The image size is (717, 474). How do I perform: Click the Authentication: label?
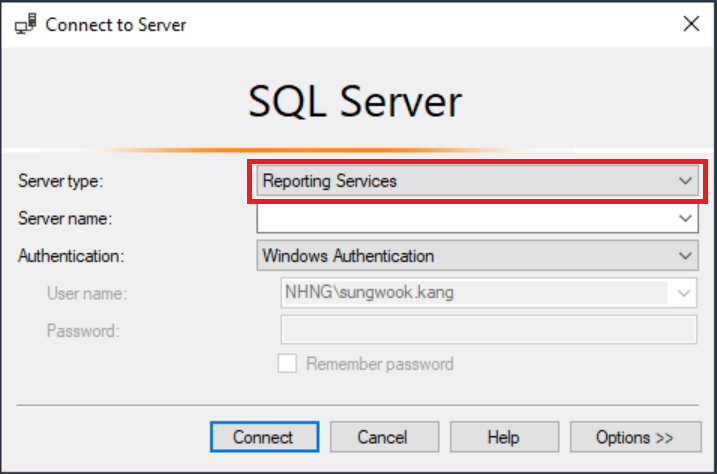point(71,256)
